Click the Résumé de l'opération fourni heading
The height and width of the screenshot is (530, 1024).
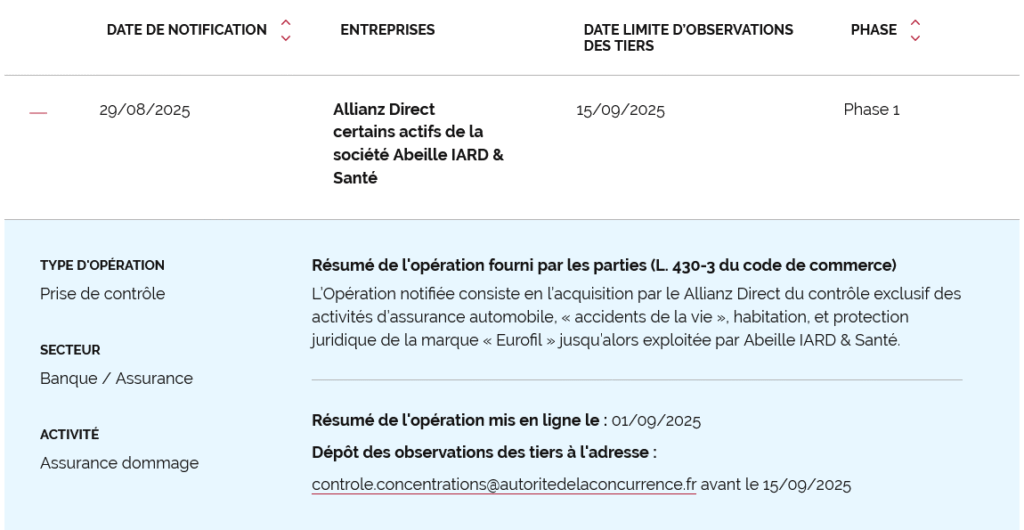[604, 266]
